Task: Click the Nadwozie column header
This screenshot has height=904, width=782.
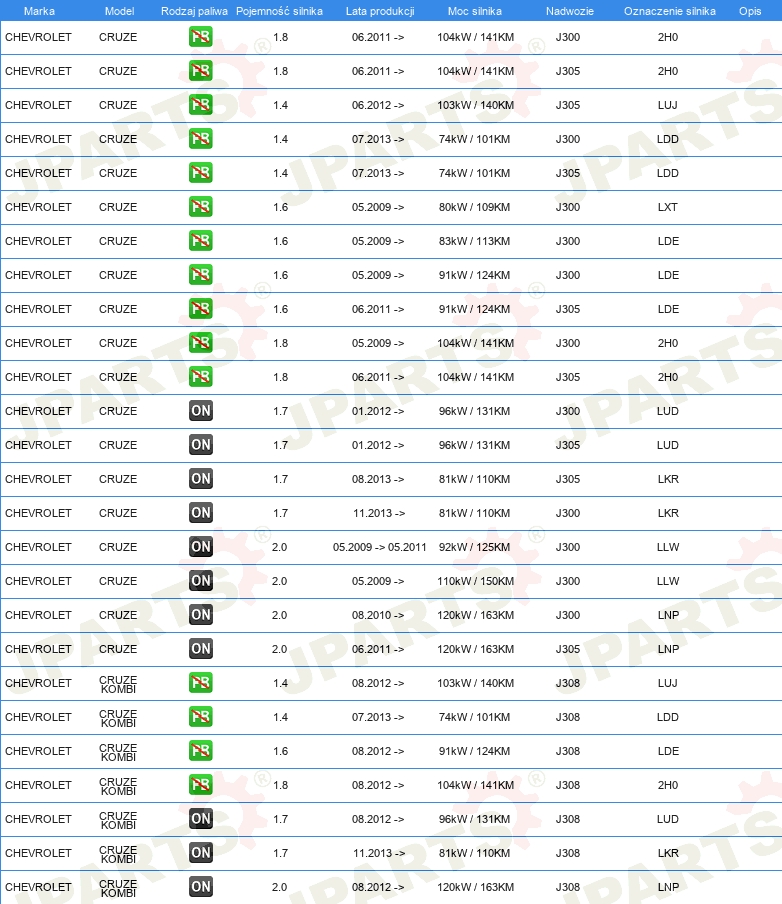Action: pos(570,11)
